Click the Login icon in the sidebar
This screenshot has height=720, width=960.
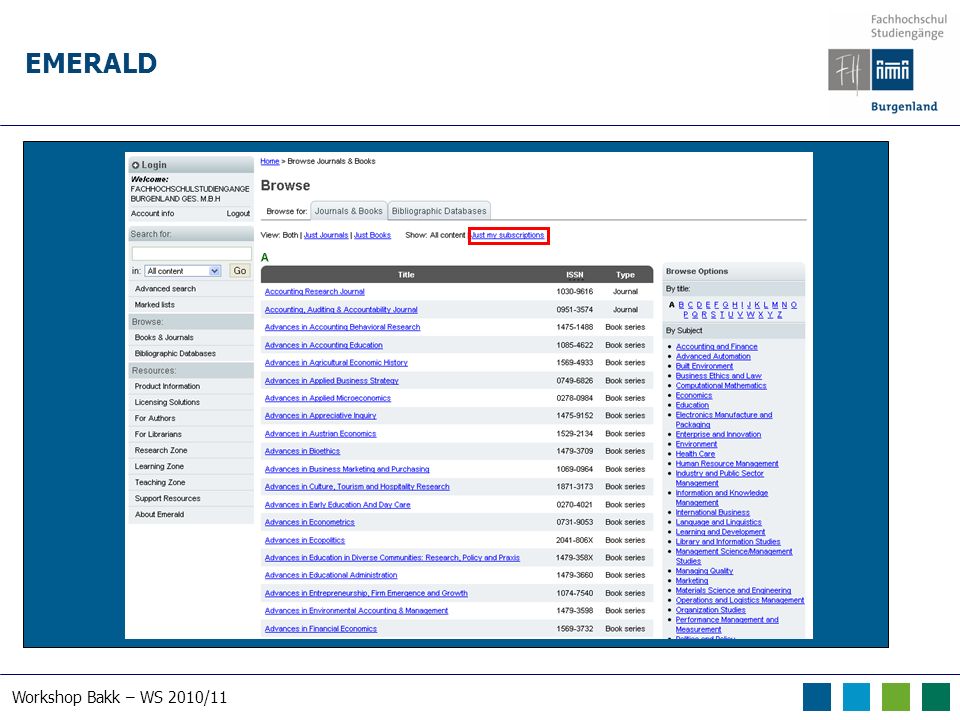pyautogui.click(x=135, y=165)
